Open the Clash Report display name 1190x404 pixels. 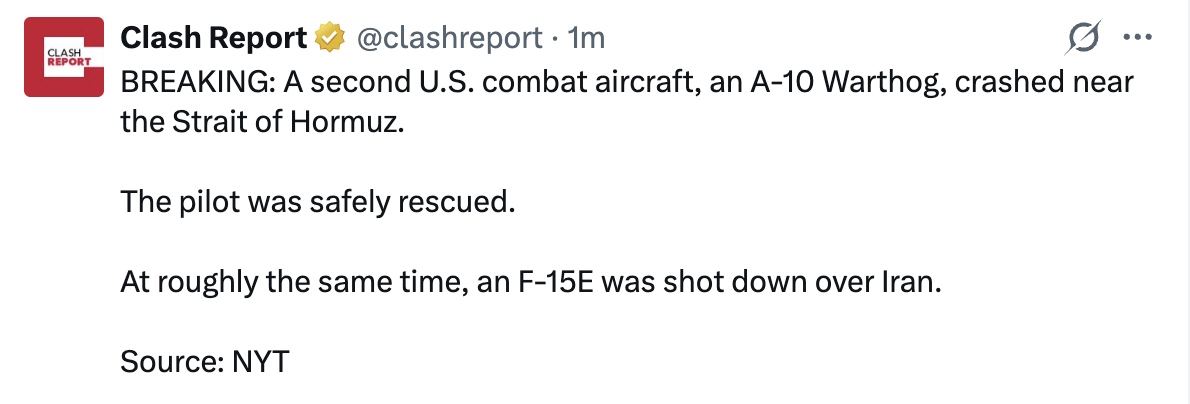pos(213,37)
